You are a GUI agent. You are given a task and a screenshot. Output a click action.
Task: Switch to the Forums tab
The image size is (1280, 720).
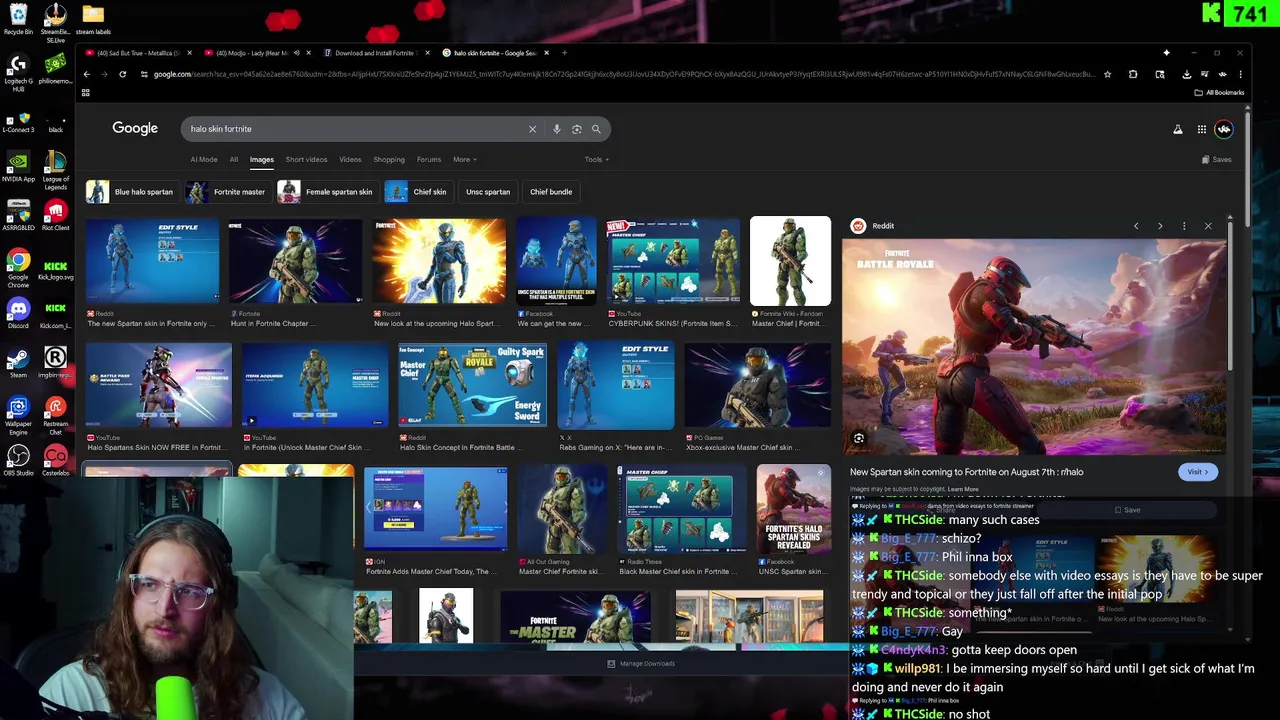click(x=429, y=159)
